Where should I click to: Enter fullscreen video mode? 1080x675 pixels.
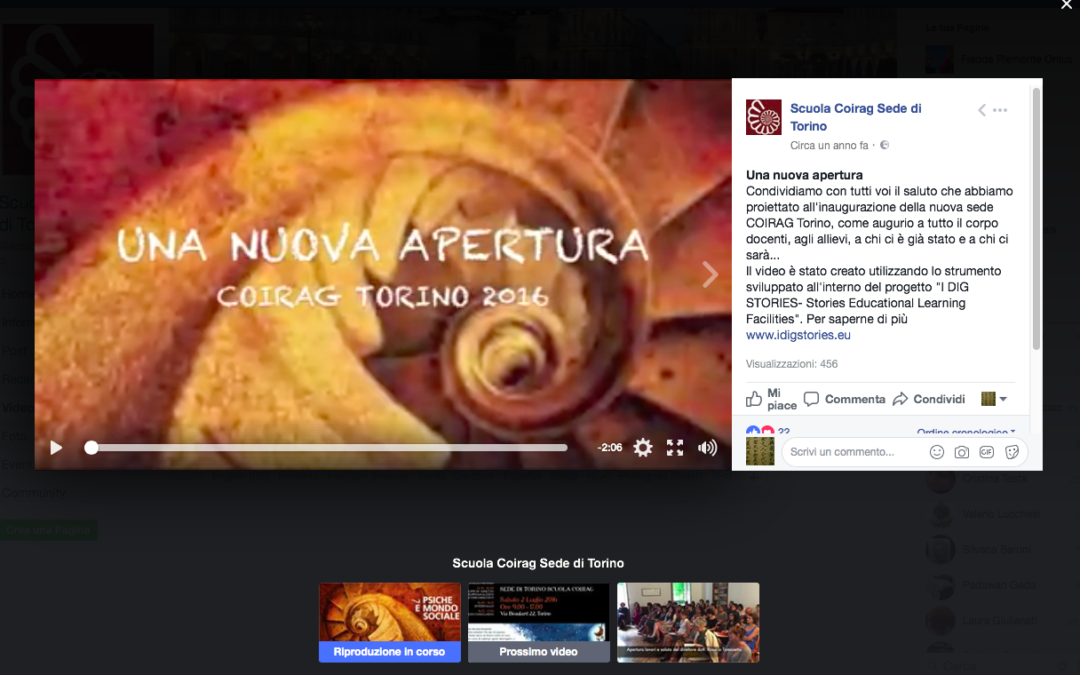point(675,448)
